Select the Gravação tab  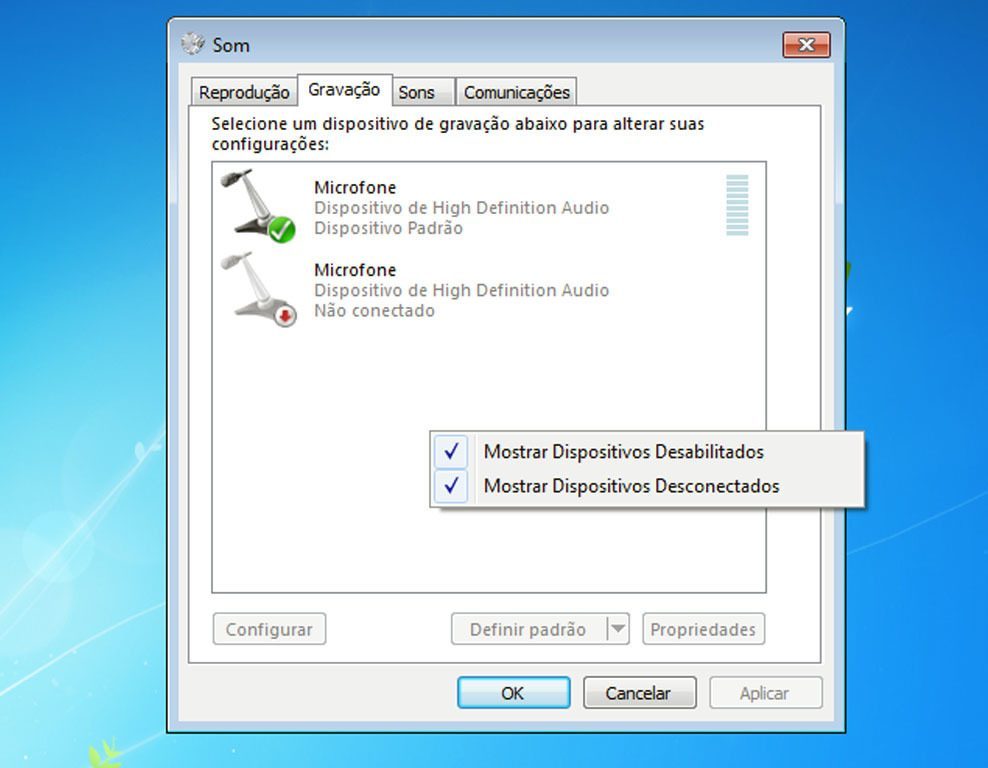344,89
